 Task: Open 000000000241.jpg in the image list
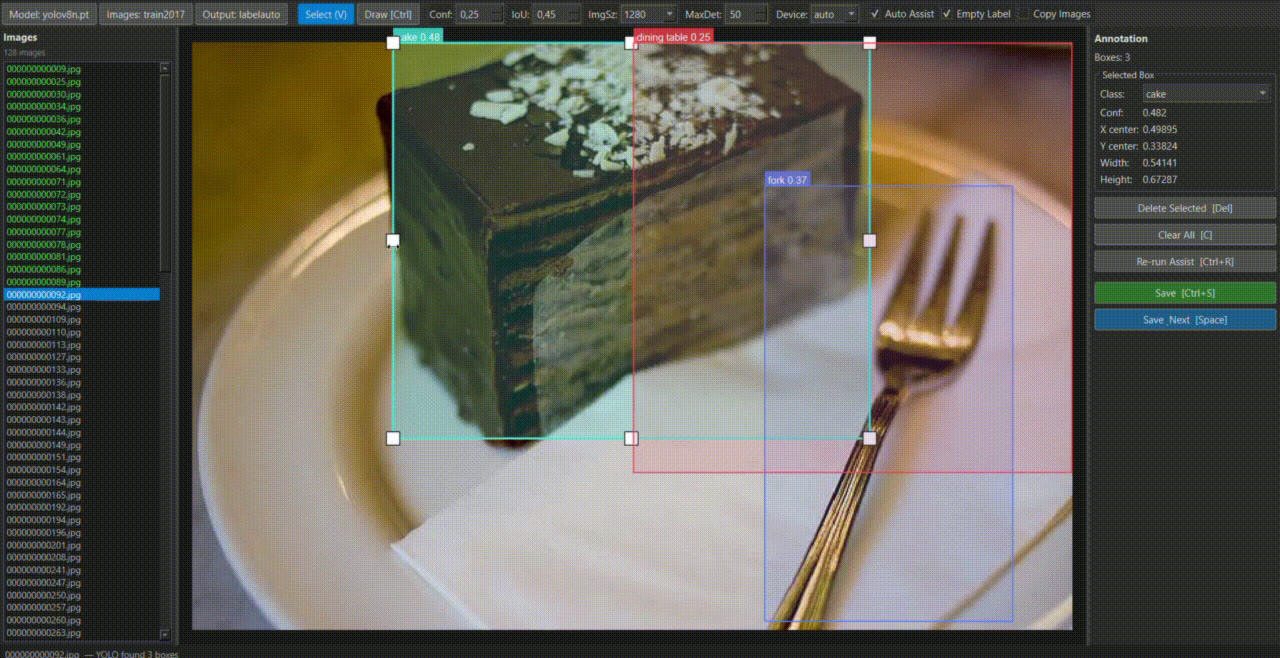click(x=82, y=570)
